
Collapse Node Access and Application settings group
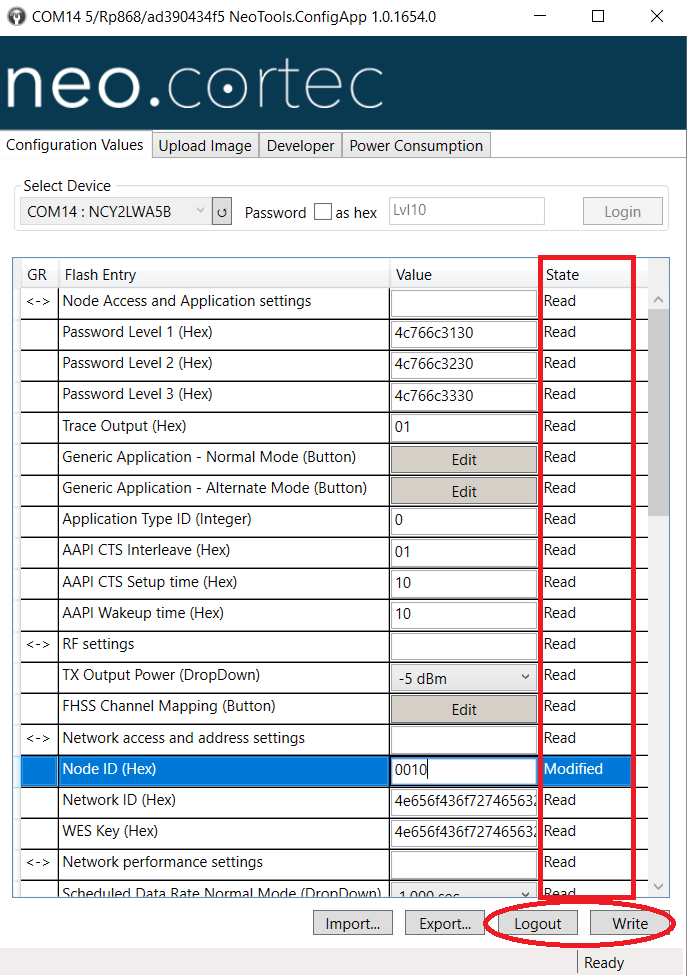point(38,301)
